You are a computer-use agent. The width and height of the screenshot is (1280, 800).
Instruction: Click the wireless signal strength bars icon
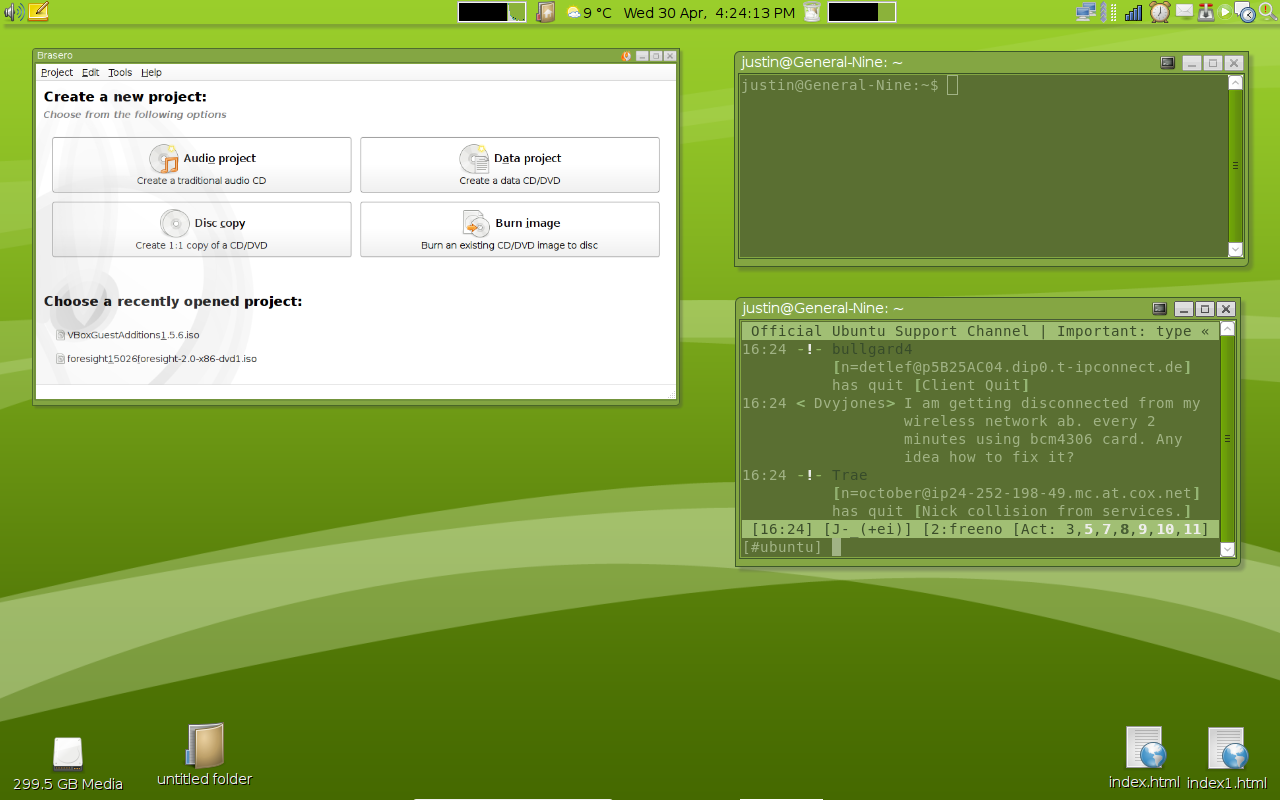click(1134, 12)
